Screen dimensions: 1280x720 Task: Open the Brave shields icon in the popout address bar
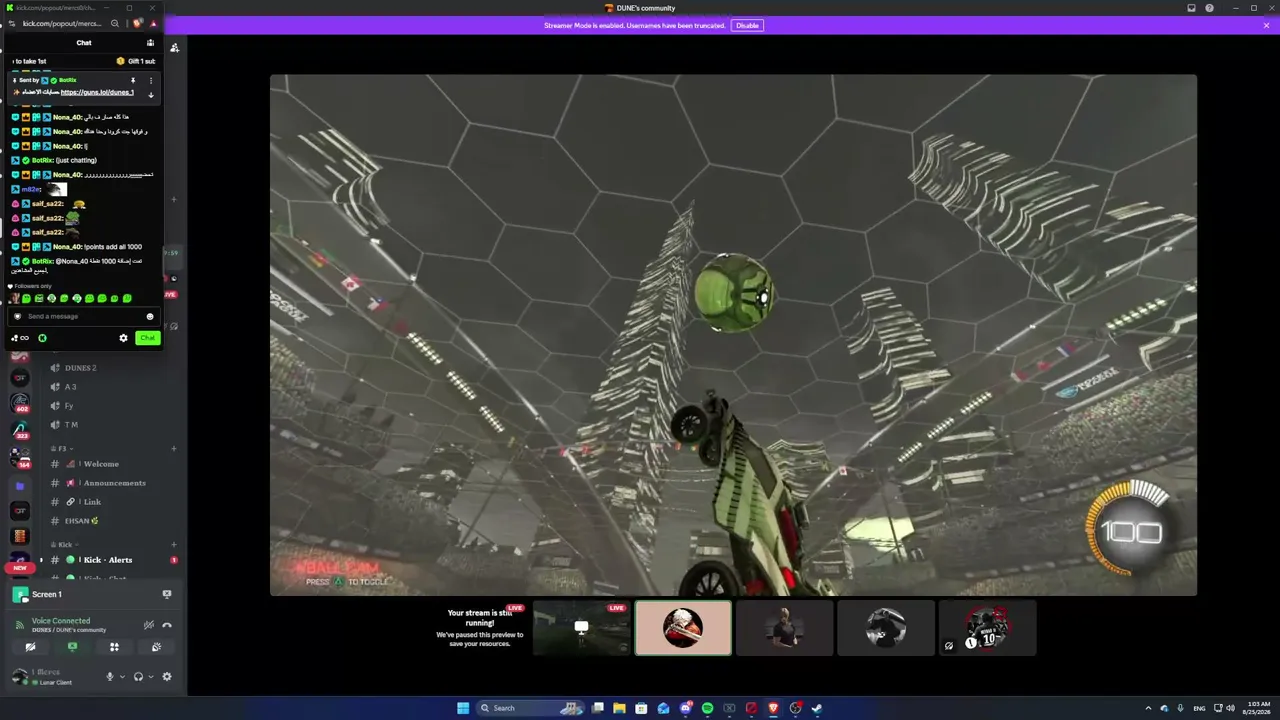pyautogui.click(x=137, y=23)
